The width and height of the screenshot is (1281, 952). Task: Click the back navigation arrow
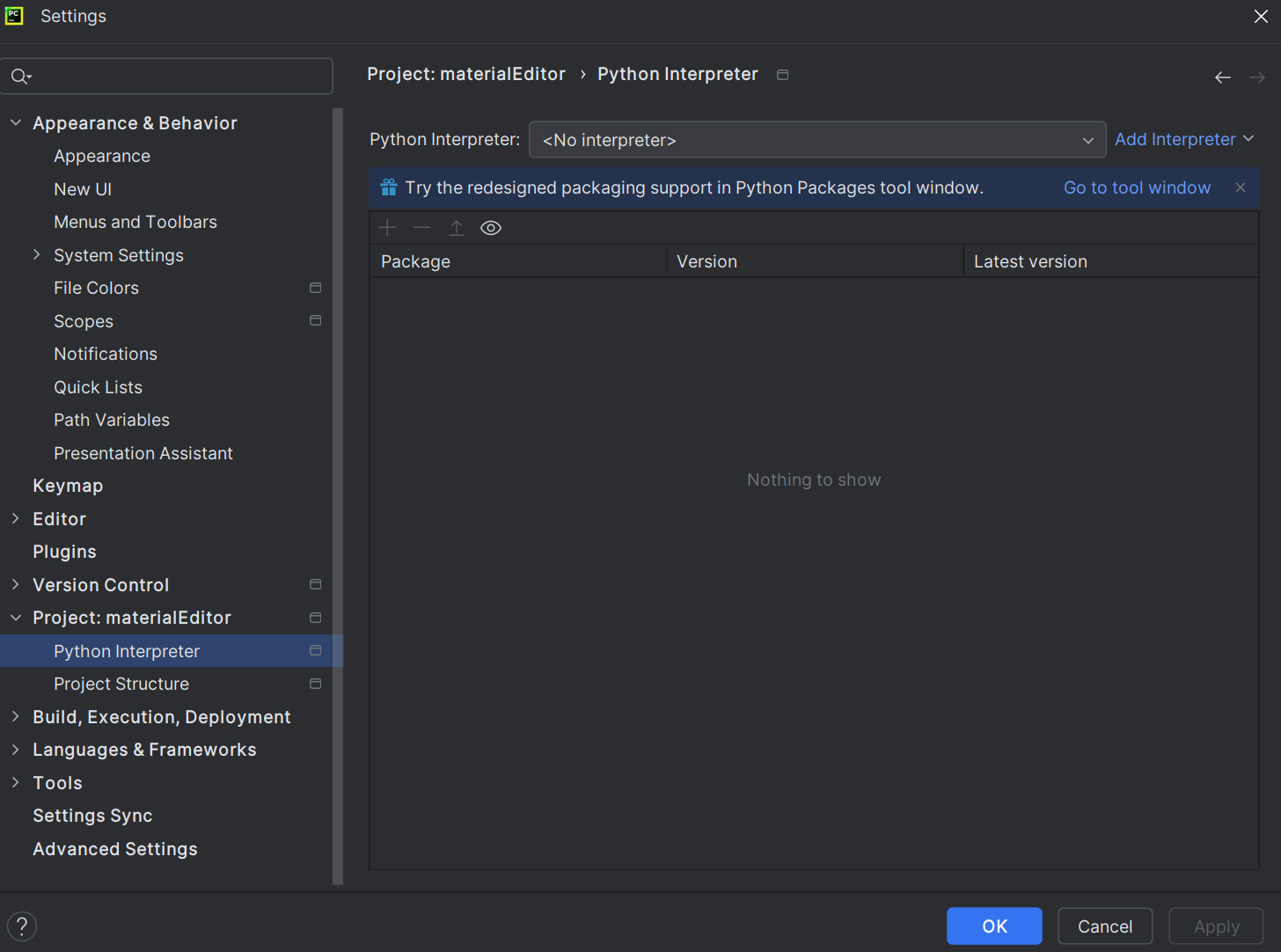pyautogui.click(x=1223, y=77)
